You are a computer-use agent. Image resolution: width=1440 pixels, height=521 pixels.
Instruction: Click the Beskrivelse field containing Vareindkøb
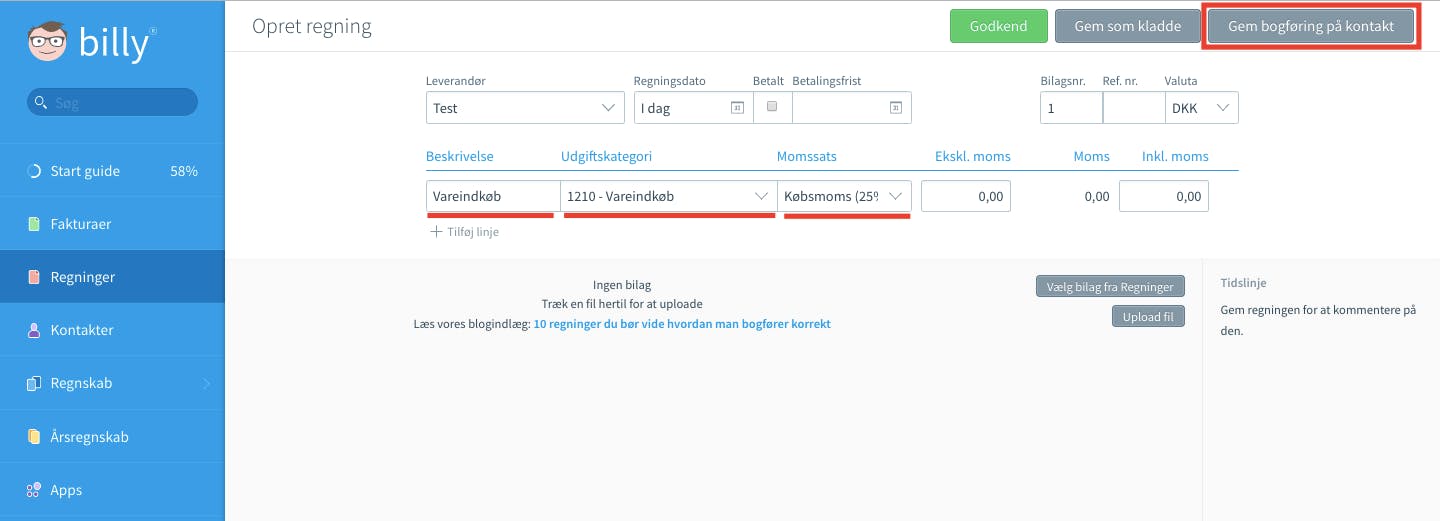point(493,196)
